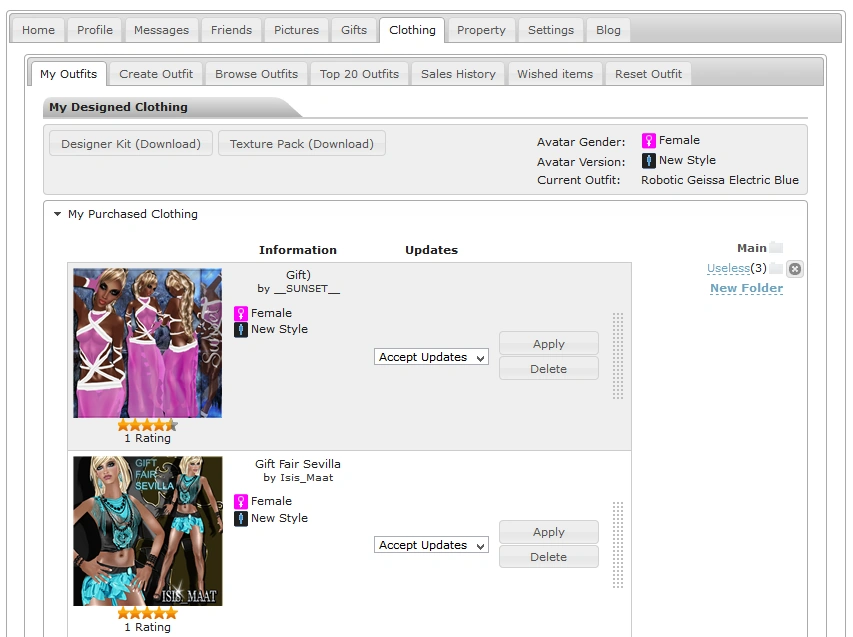Delete the Useless folder with x icon
The height and width of the screenshot is (637, 853).
pyautogui.click(x=794, y=268)
